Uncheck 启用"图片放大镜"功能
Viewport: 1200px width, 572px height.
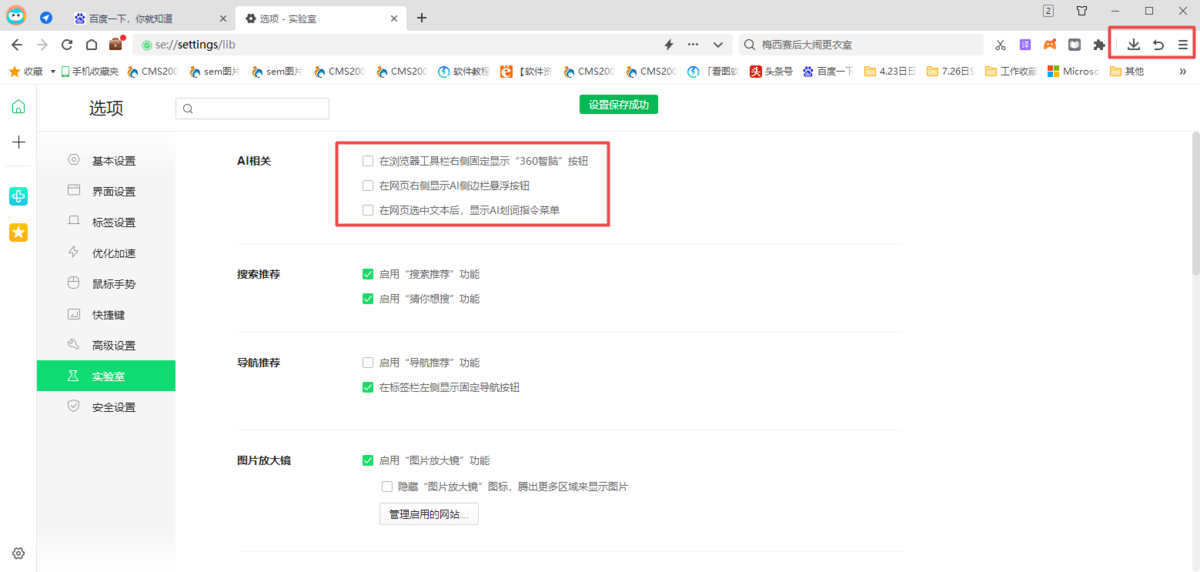point(368,461)
